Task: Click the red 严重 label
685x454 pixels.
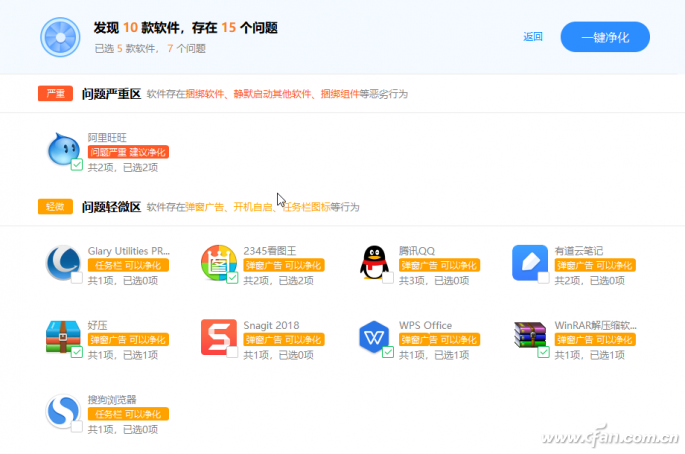Action: pyautogui.click(x=55, y=94)
